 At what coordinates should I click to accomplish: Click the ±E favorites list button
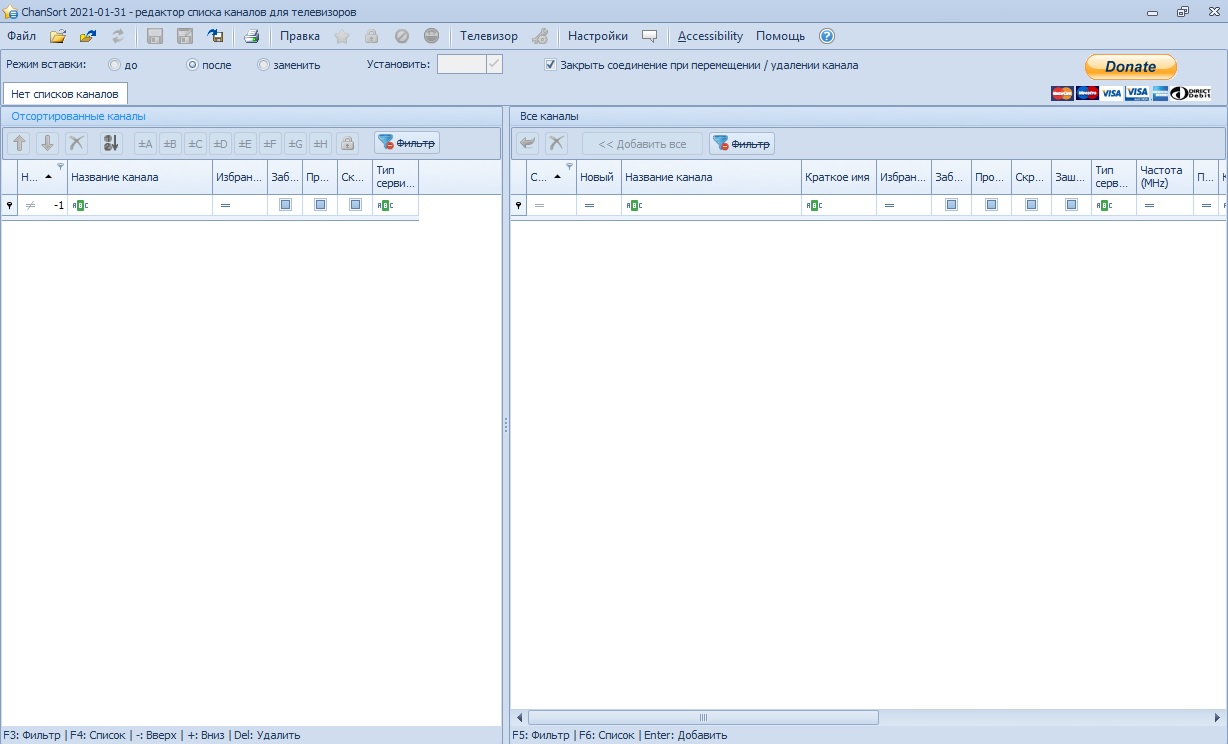coord(245,144)
